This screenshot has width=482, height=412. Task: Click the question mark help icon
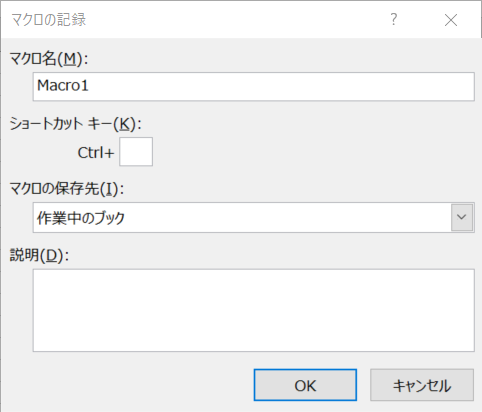(x=394, y=19)
